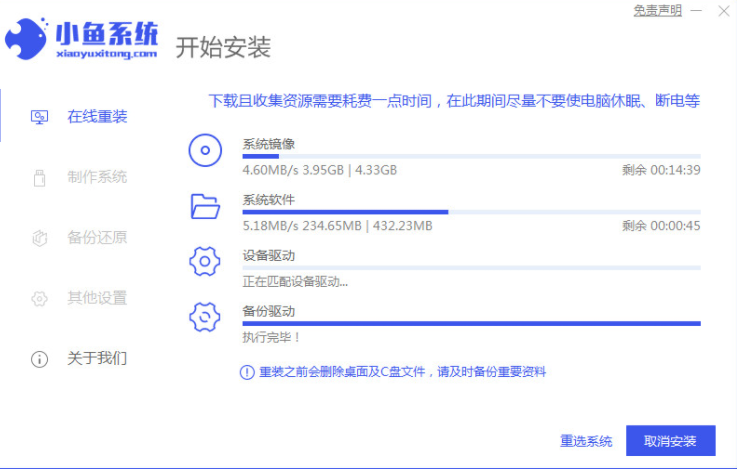This screenshot has height=469, width=737.
Task: Click the 正在匹配设备驱动... status text
Action: (x=295, y=282)
